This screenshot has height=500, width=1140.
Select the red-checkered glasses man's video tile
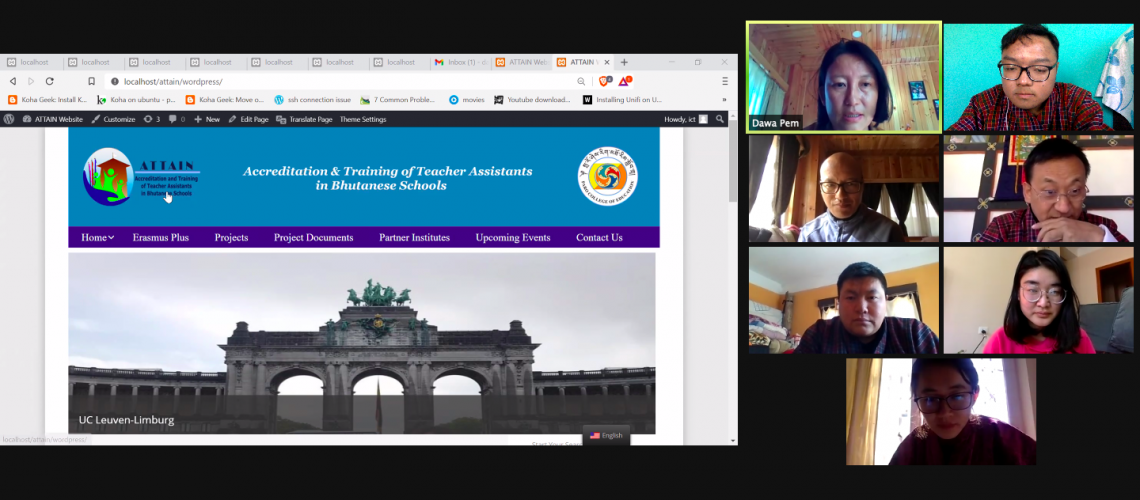[x=1038, y=77]
